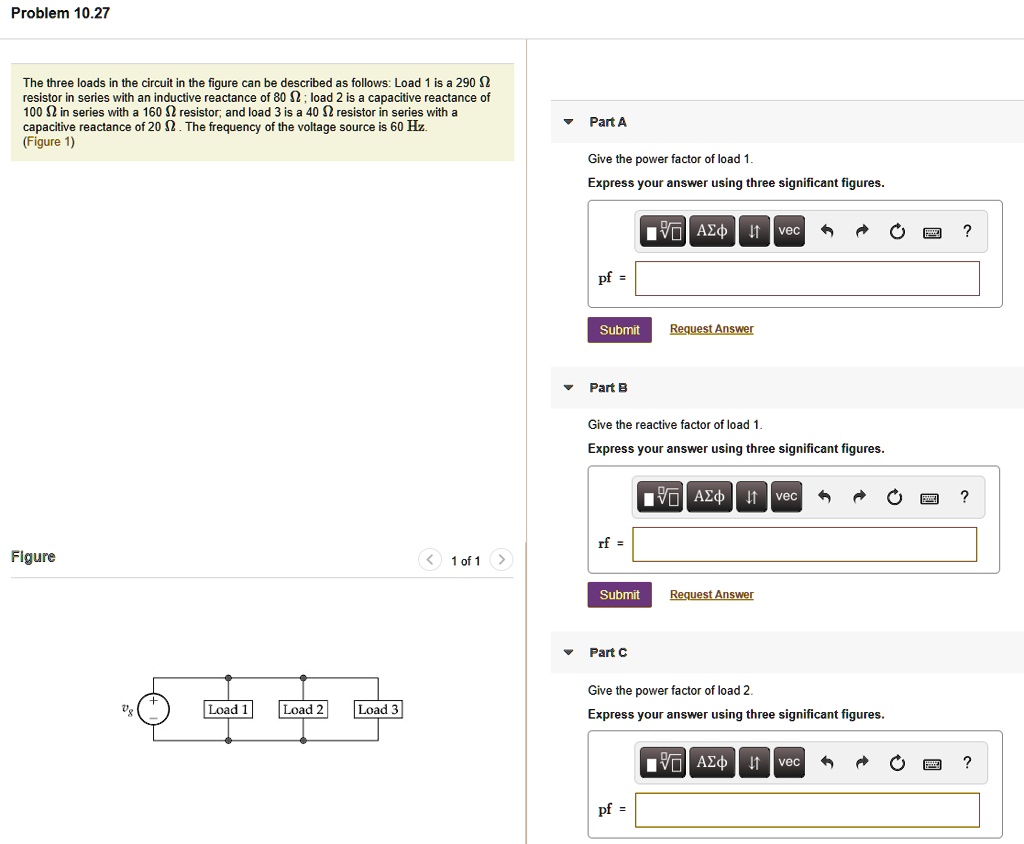The width and height of the screenshot is (1024, 844).
Task: Click the redo arrow in Part B toolbar
Action: tap(860, 496)
